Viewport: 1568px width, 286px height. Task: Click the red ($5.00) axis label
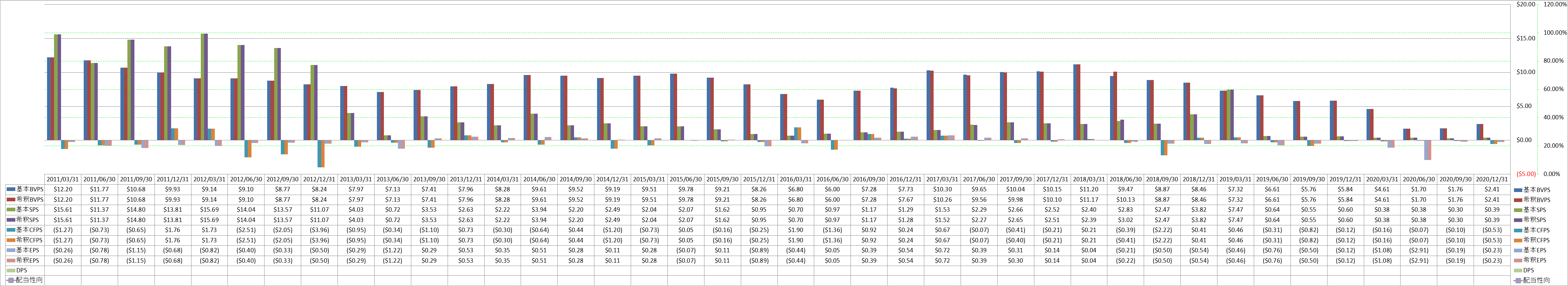[x=1525, y=174]
